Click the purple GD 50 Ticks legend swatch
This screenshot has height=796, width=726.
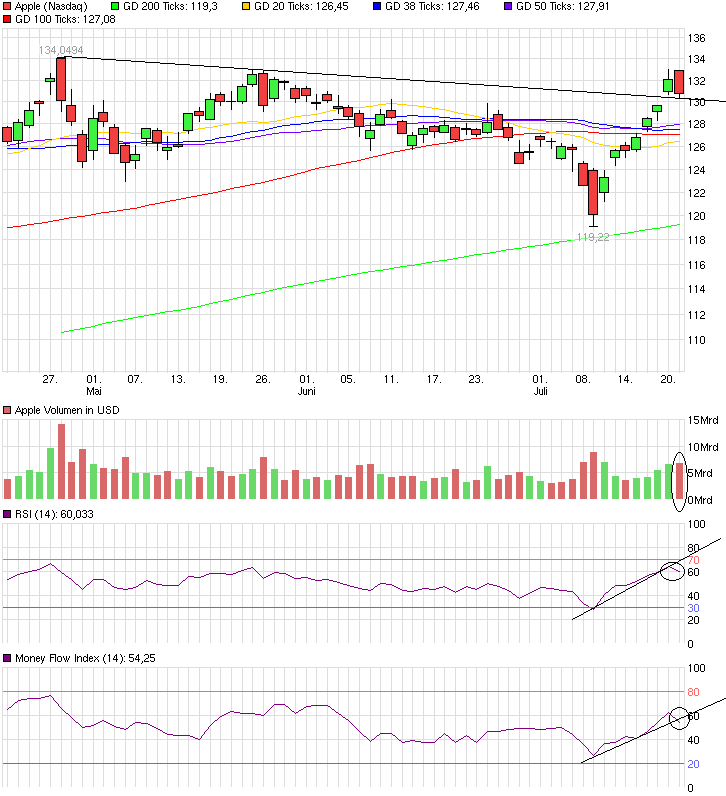[508, 7]
